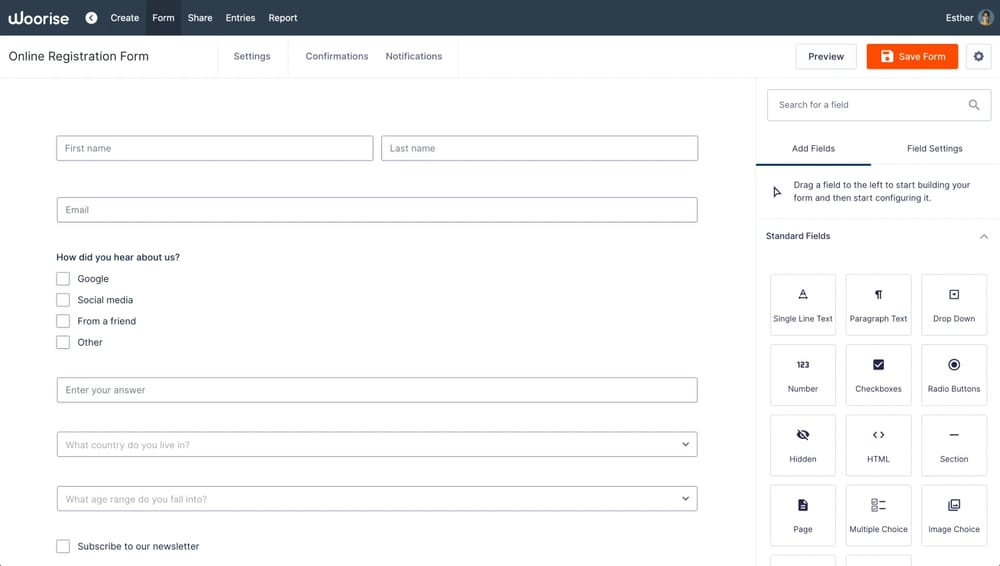Viewport: 1000px width, 566px height.
Task: Tick the Social media checkbox
Action: (62, 300)
